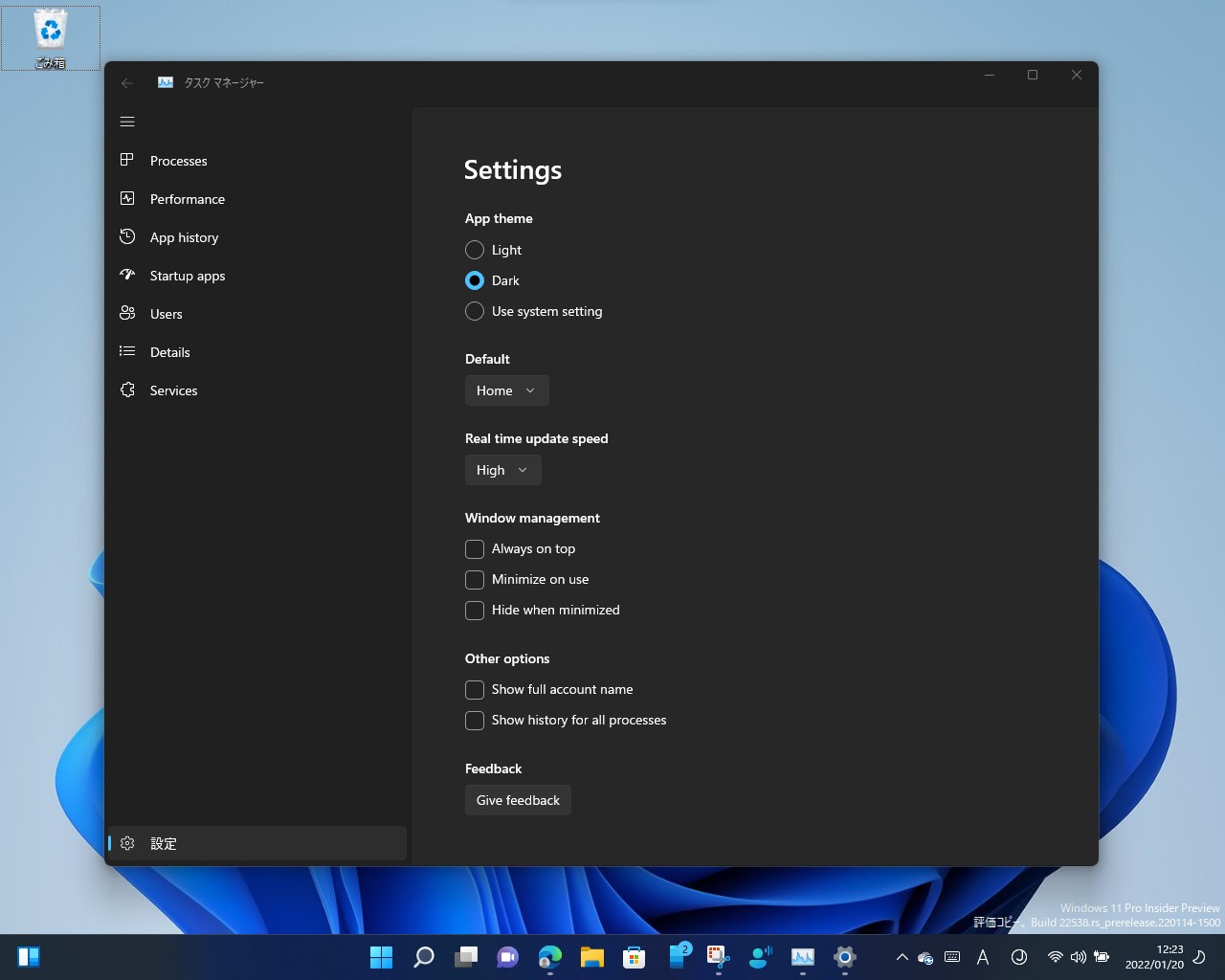Screen dimensions: 1225x980
Task: Open clock showing 12:23
Action: pyautogui.click(x=1154, y=957)
